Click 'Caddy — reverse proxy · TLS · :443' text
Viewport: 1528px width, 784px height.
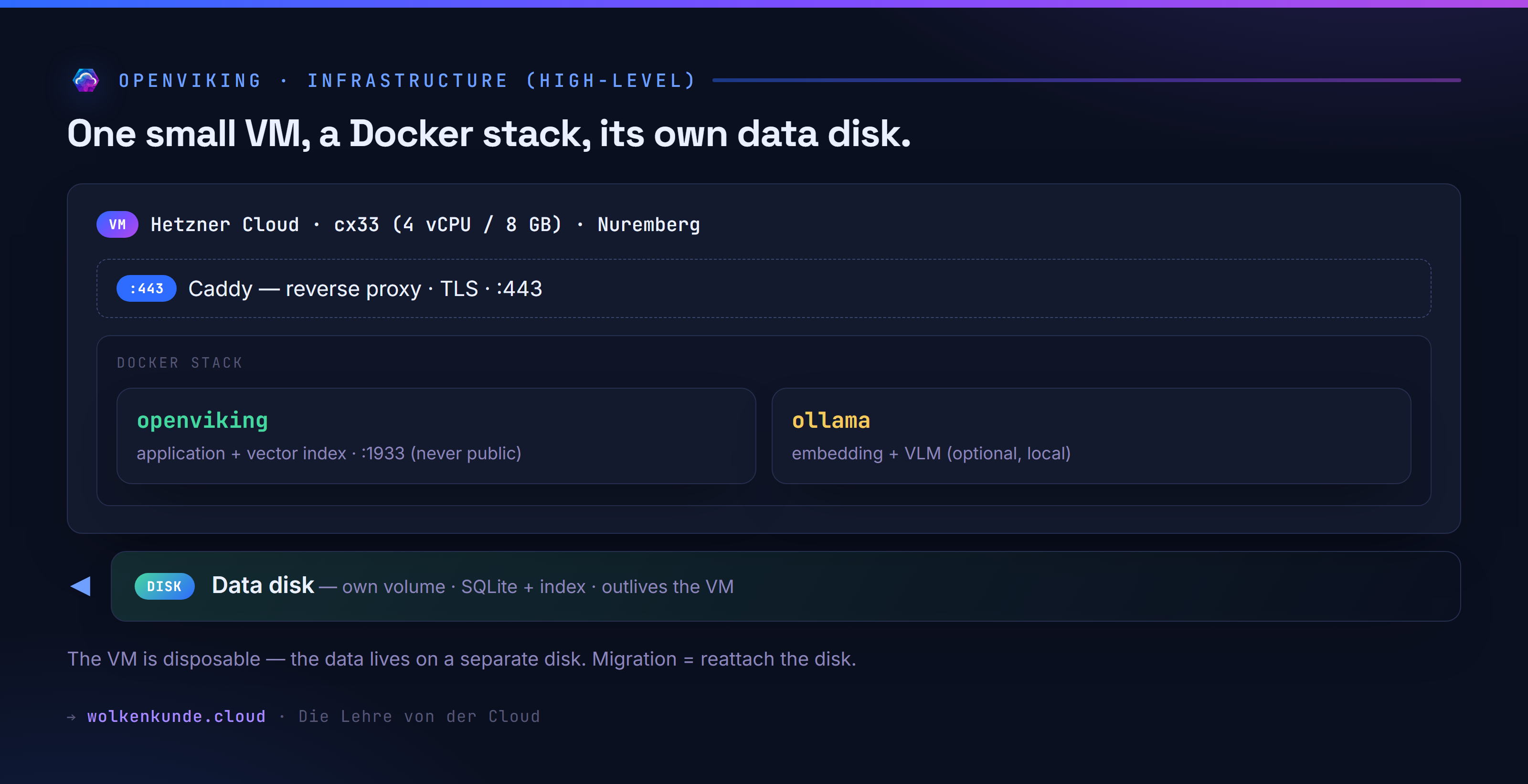[x=365, y=289]
